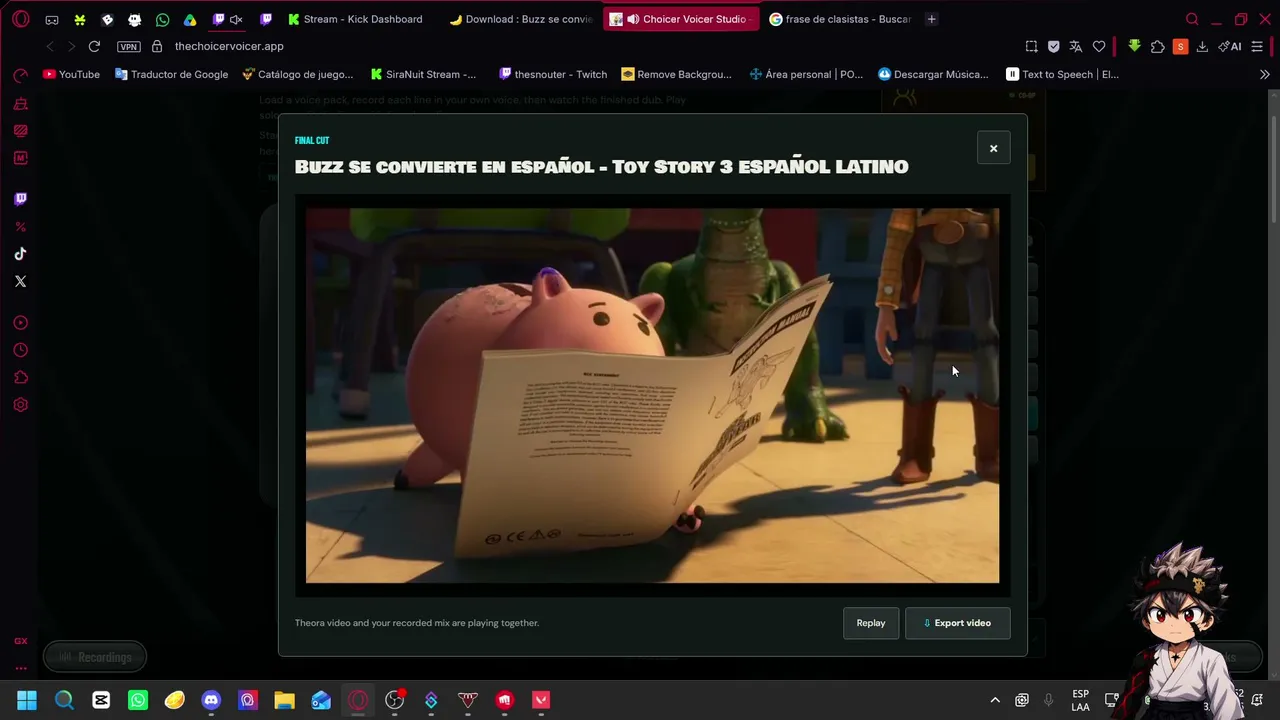The image size is (1280, 720).
Task: Unmute the muted Twitch tab
Action: (236, 19)
